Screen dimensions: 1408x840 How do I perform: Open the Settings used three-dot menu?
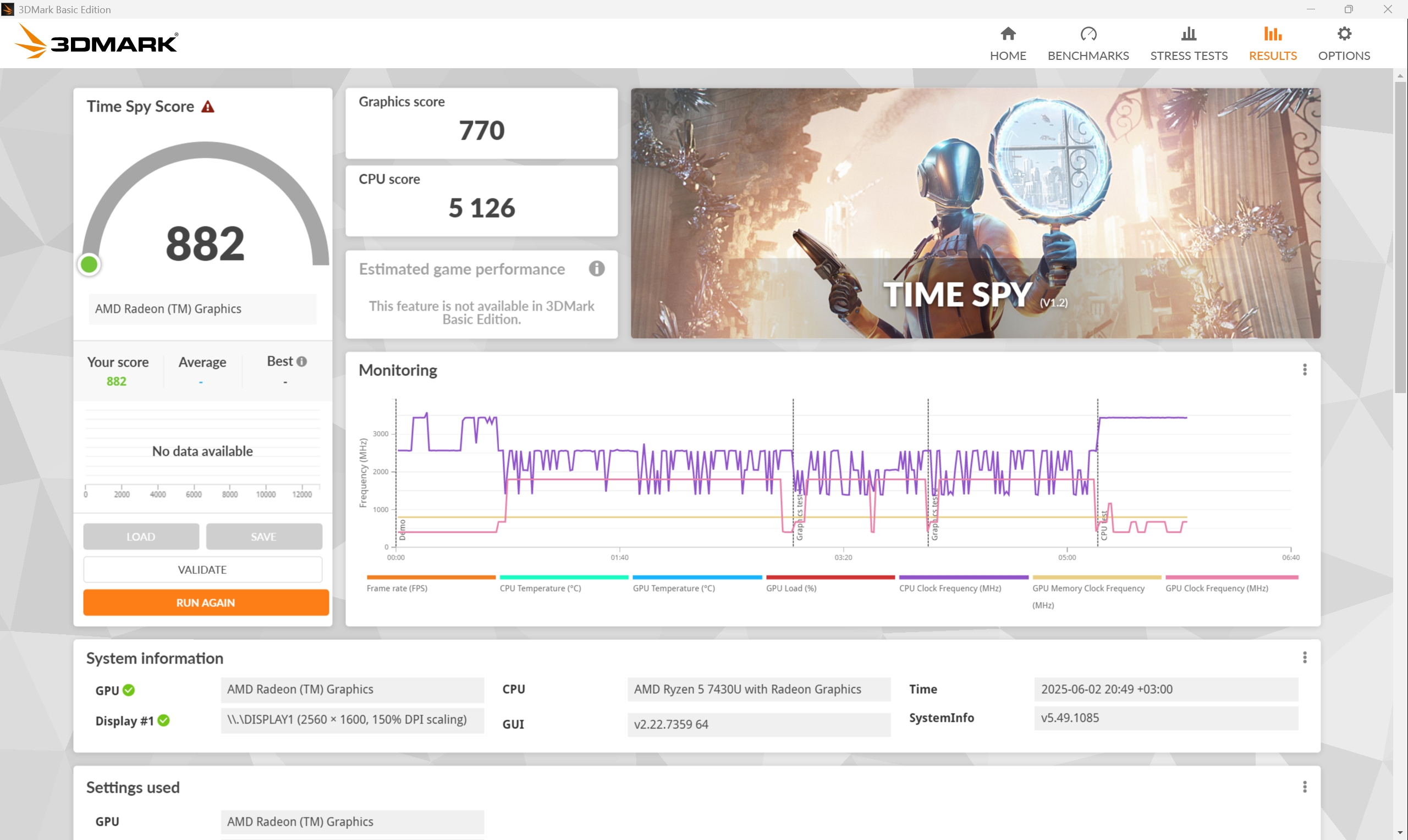coord(1305,787)
